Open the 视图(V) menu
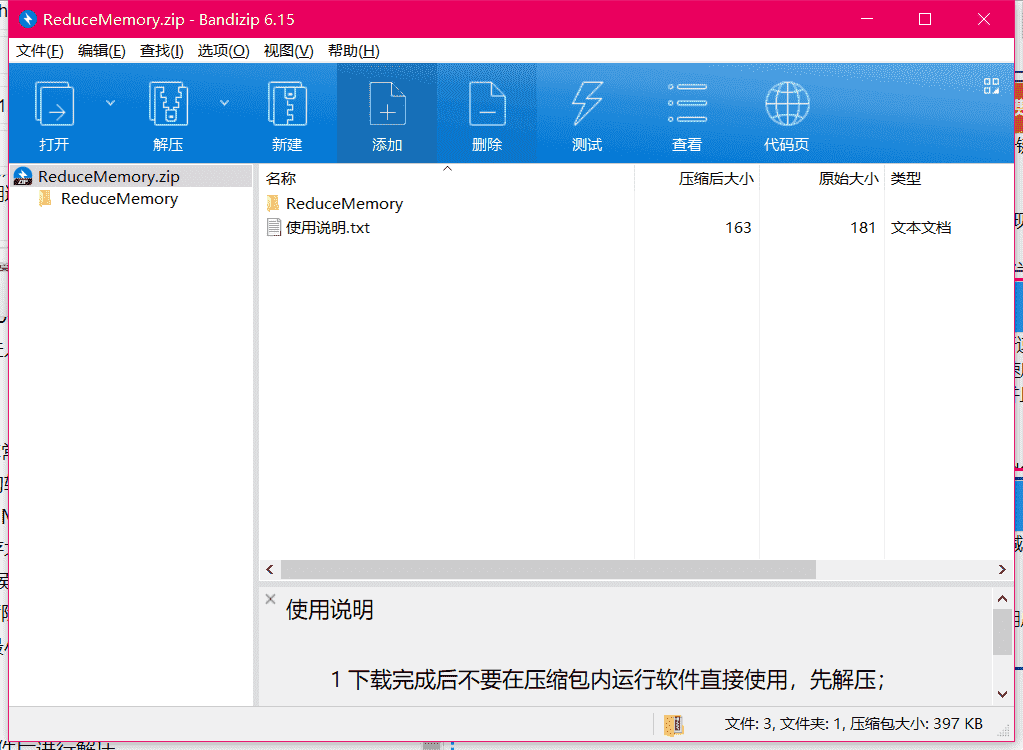This screenshot has width=1023, height=750. coord(288,51)
